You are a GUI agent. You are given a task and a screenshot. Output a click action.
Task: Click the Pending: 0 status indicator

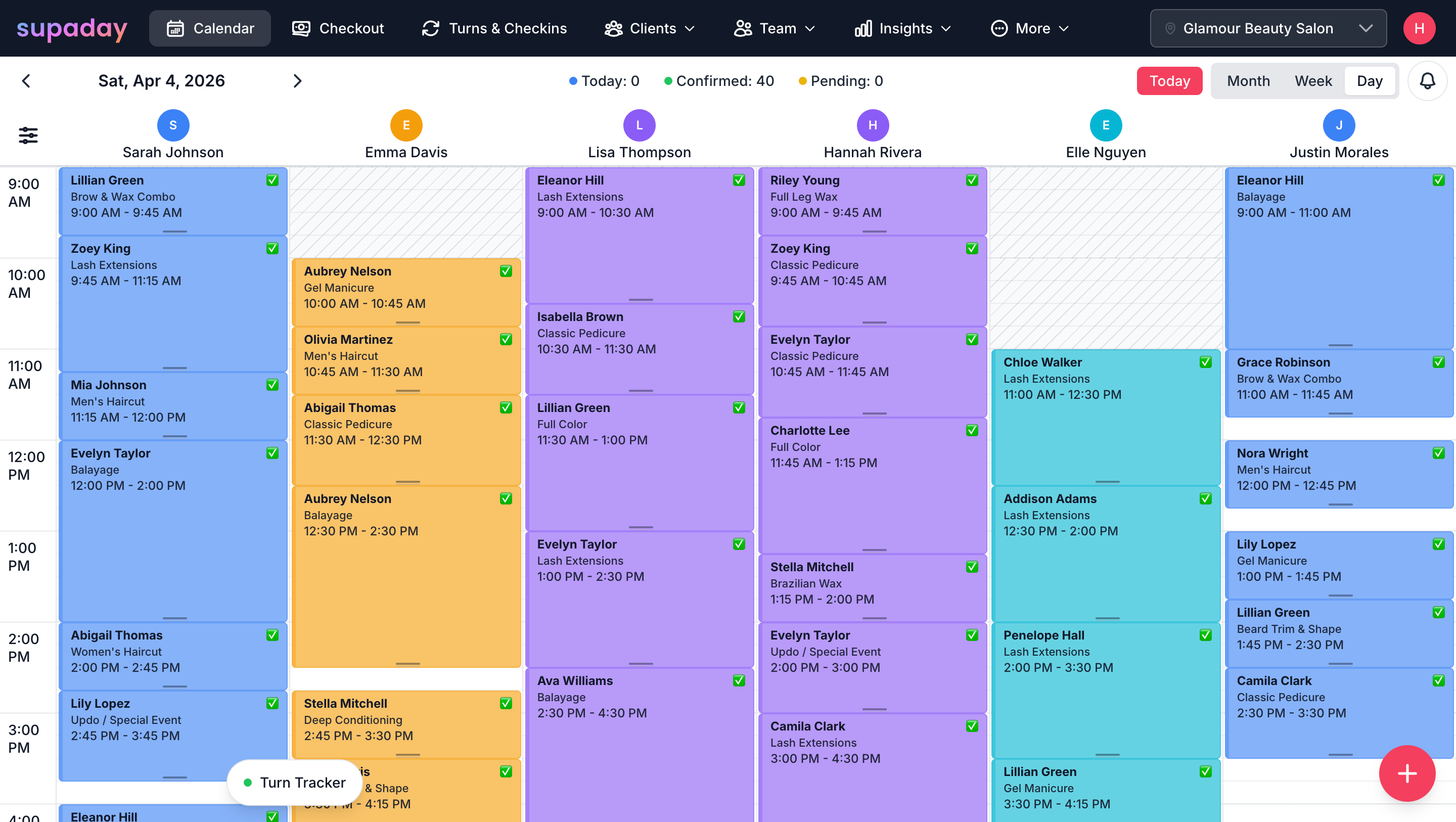tap(840, 81)
